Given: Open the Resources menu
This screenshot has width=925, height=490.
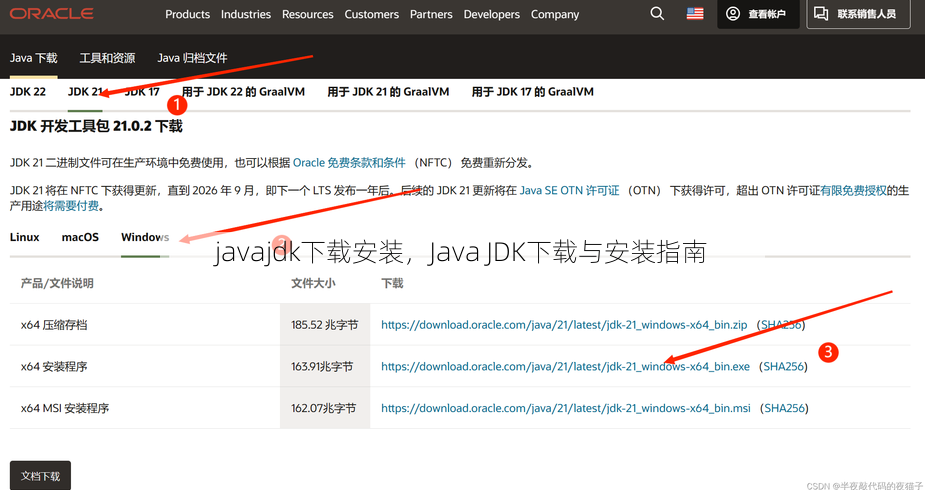Looking at the screenshot, I should point(307,14).
